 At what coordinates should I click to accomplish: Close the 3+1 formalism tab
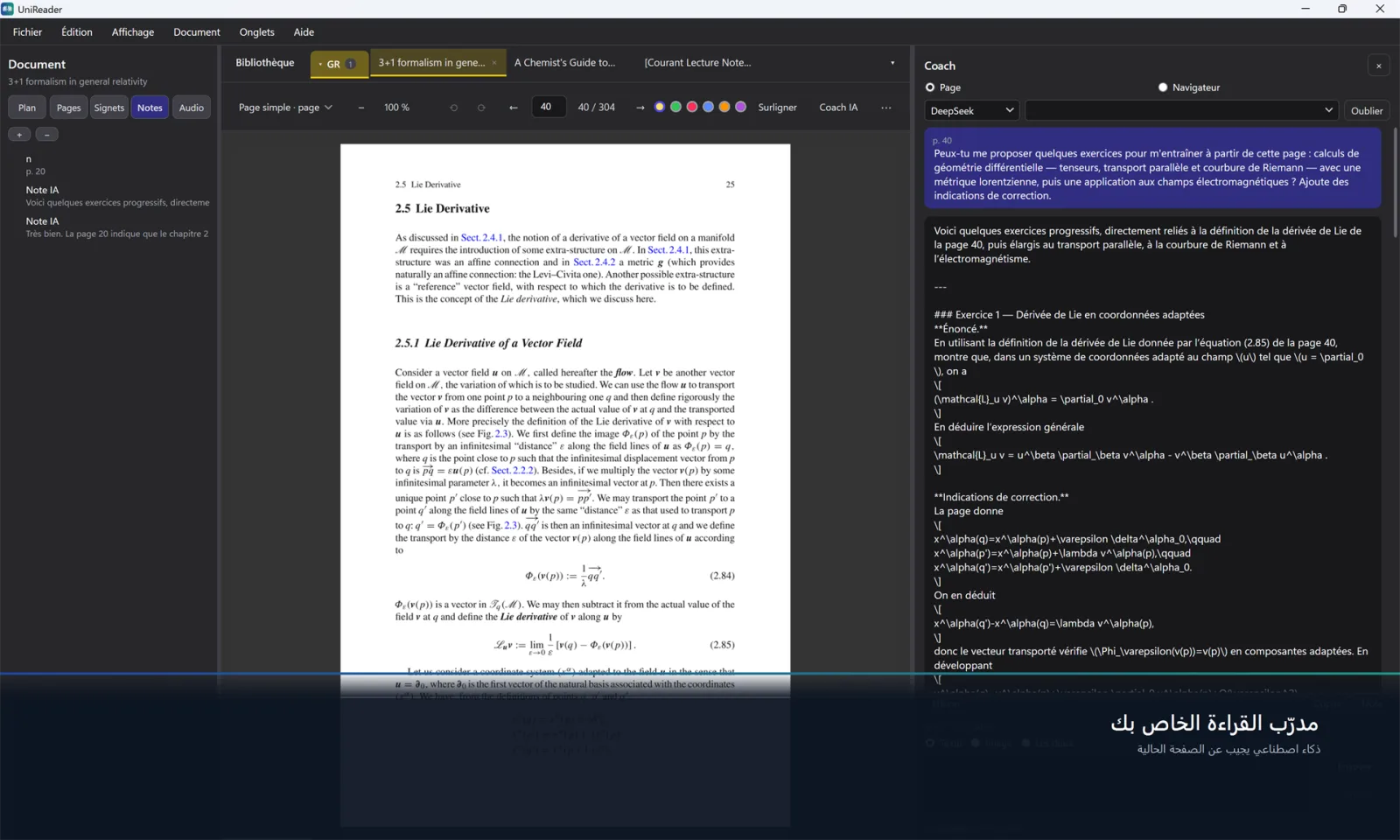[x=494, y=63]
